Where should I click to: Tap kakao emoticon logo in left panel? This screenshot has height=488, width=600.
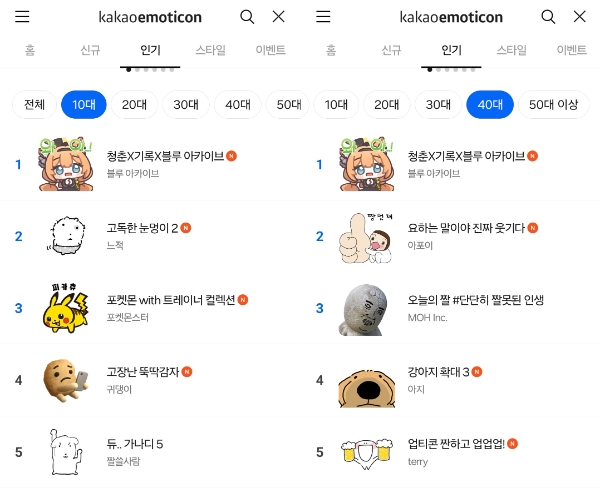tap(149, 17)
